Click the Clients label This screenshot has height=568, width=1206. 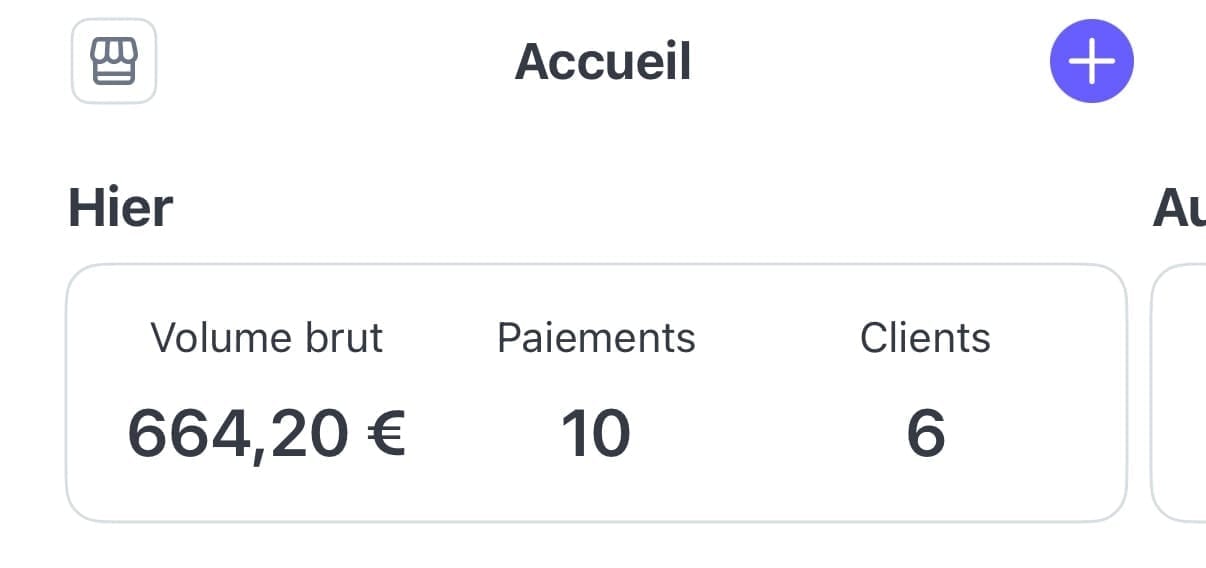(x=925, y=338)
